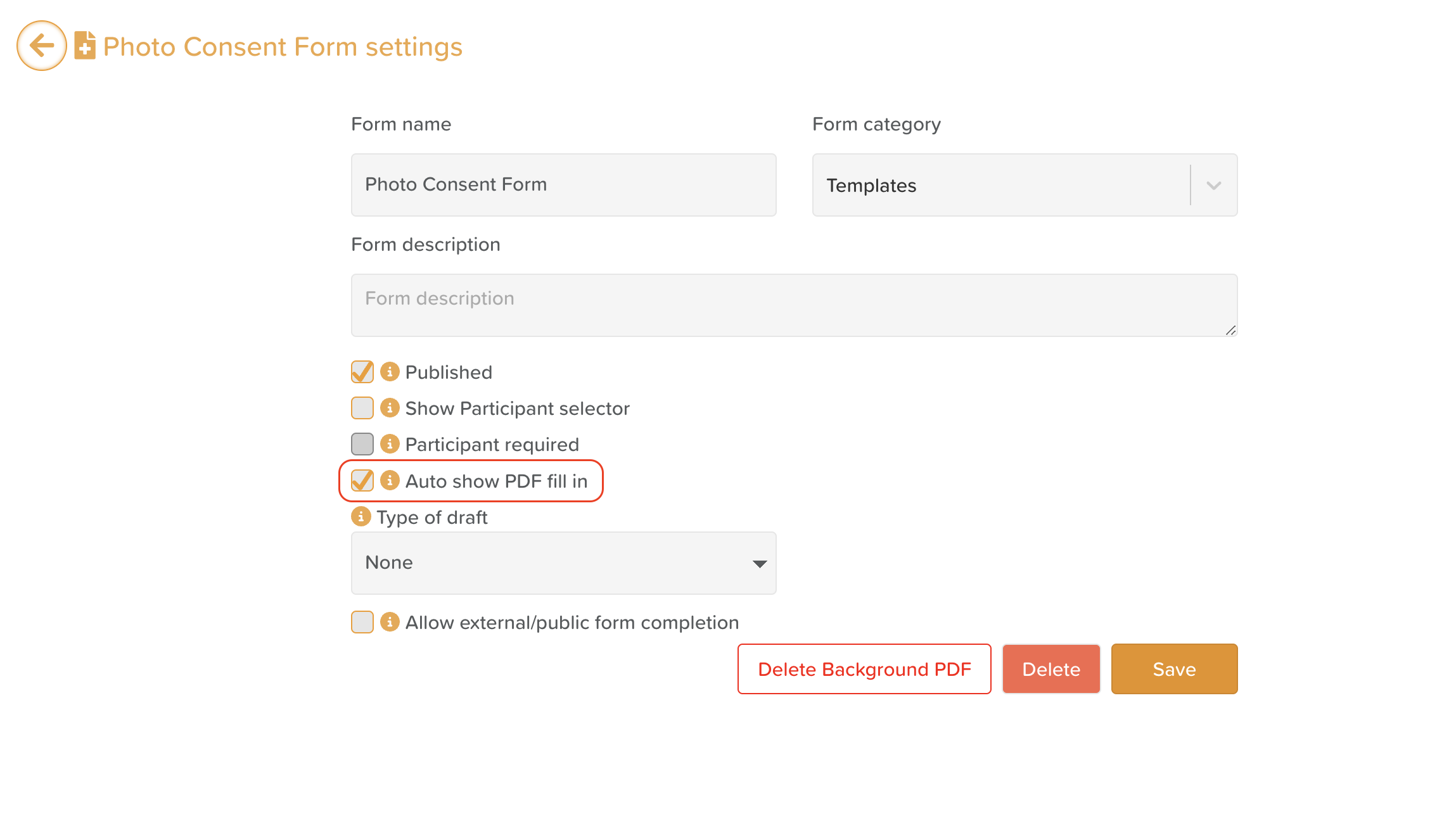Click the form document icon in header

[85, 46]
